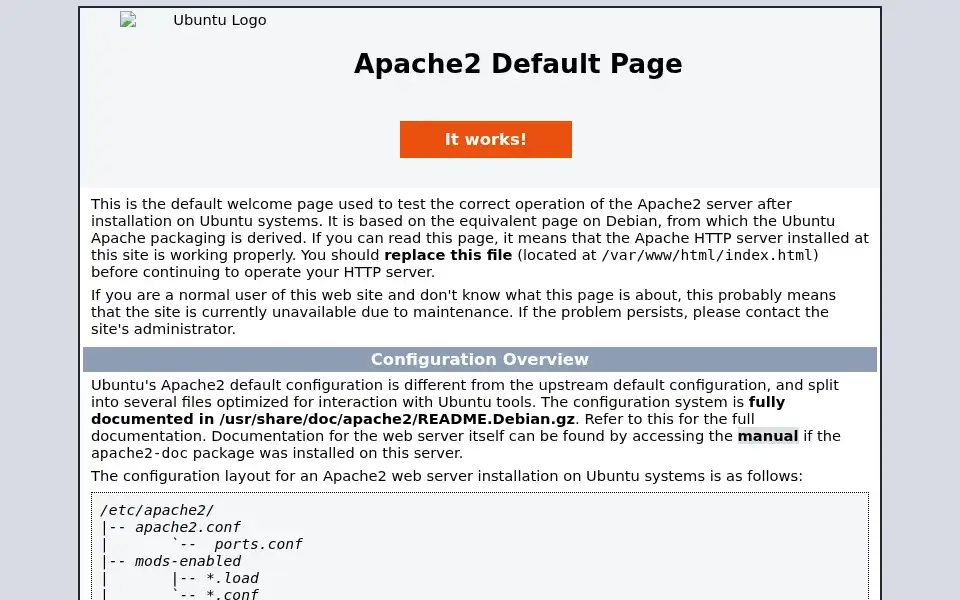Click the "Configuration Overview" section header
The height and width of the screenshot is (600, 960).
tap(480, 359)
